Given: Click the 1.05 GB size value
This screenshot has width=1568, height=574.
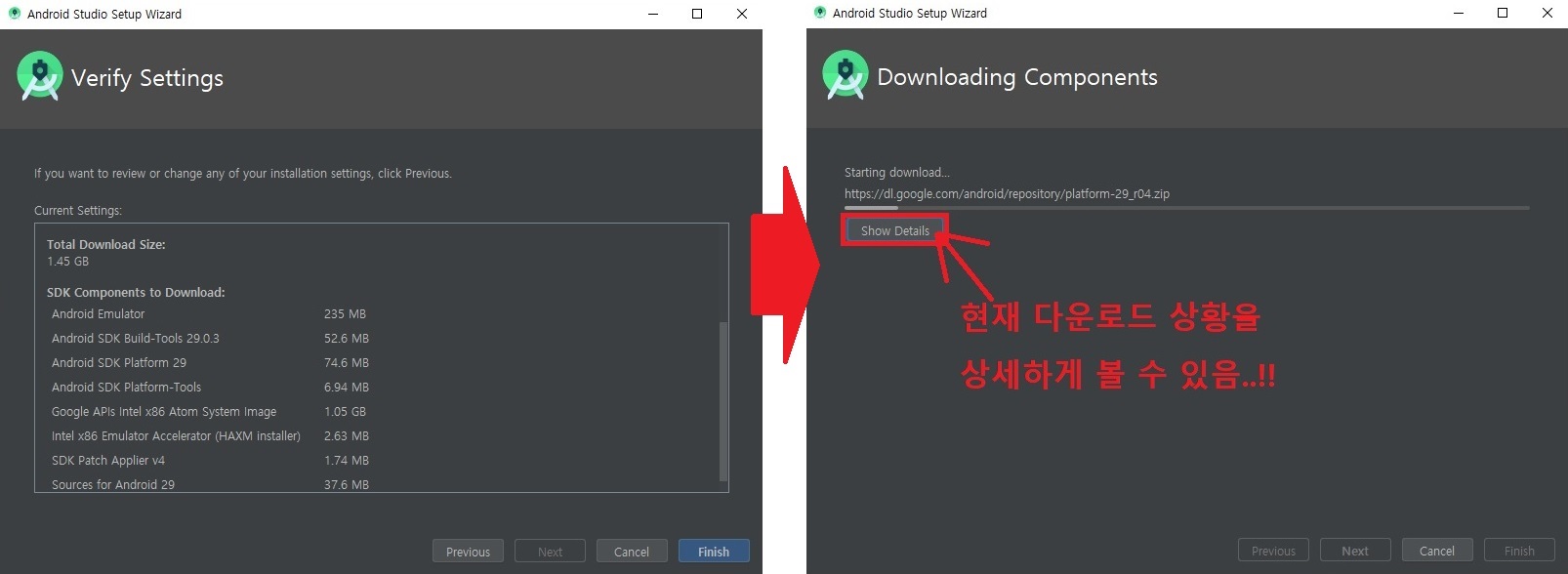Looking at the screenshot, I should (x=345, y=412).
